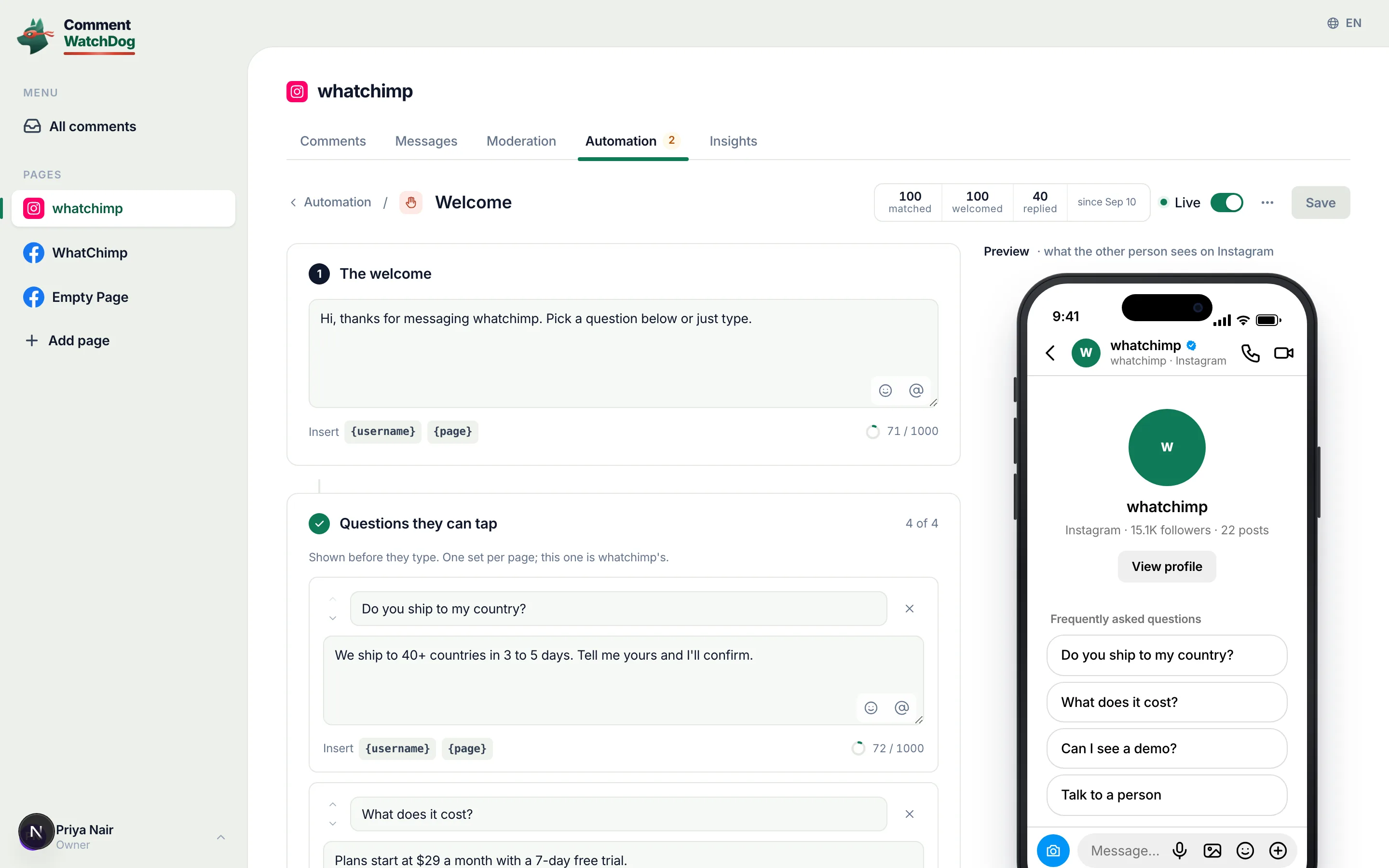Image resolution: width=1389 pixels, height=868 pixels.
Task: Click the Comment WatchDog logo
Action: [76, 35]
